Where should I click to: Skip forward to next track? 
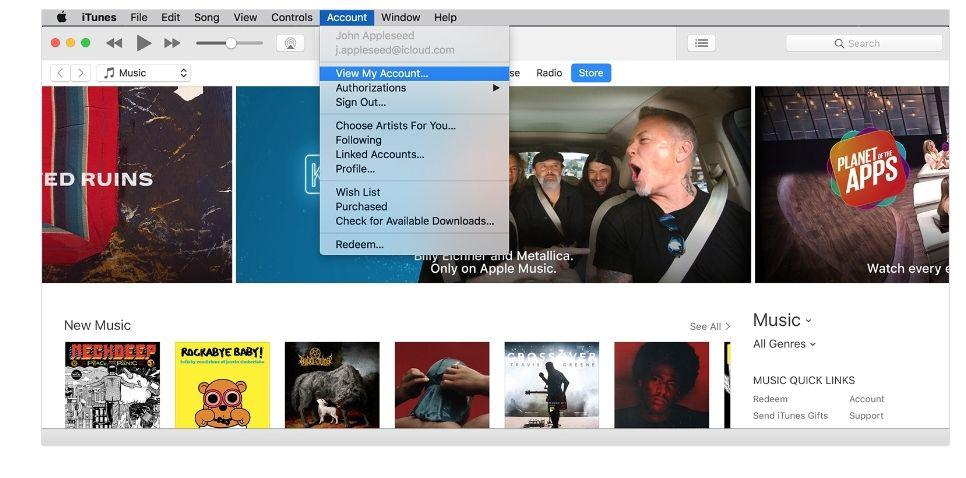(172, 43)
